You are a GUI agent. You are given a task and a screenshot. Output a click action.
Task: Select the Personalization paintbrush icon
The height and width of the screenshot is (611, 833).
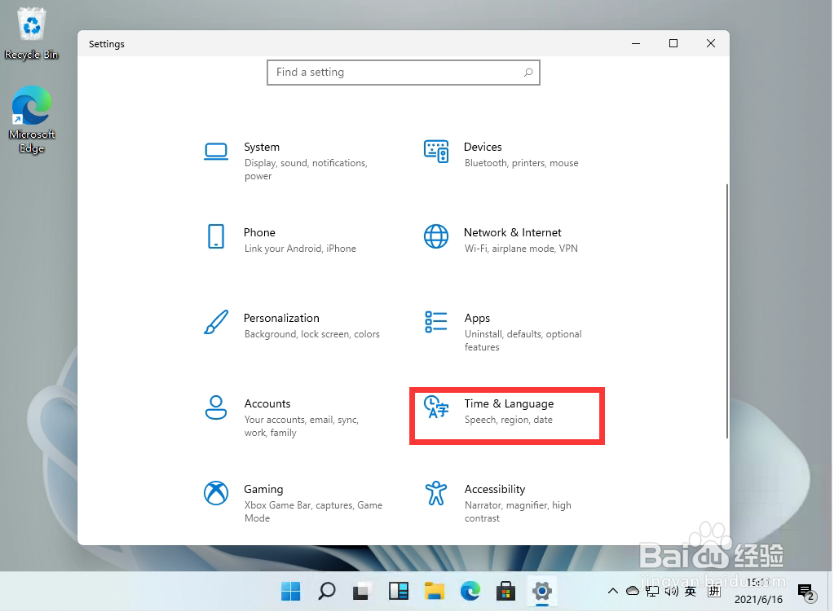pos(216,322)
